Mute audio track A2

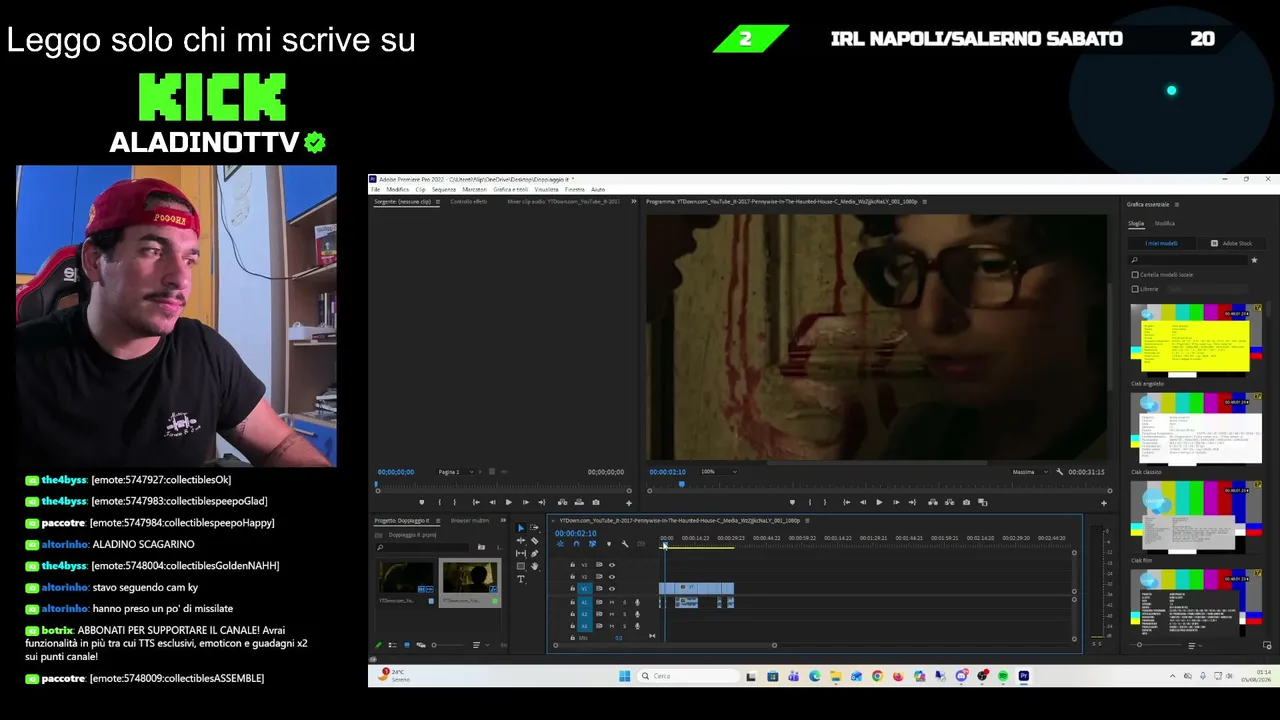(x=612, y=614)
